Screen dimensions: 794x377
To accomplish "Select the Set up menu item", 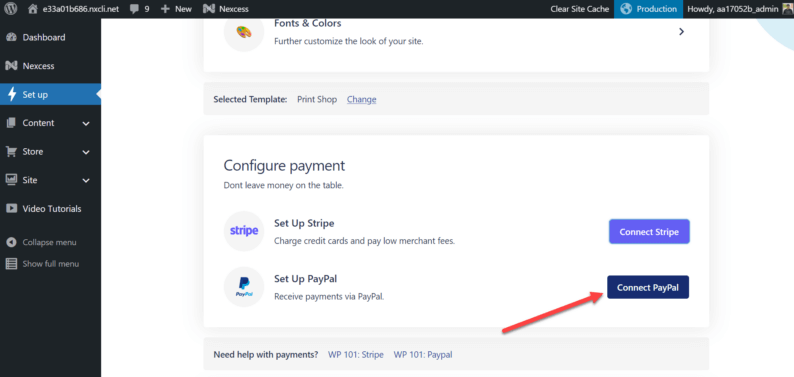I will pos(35,95).
